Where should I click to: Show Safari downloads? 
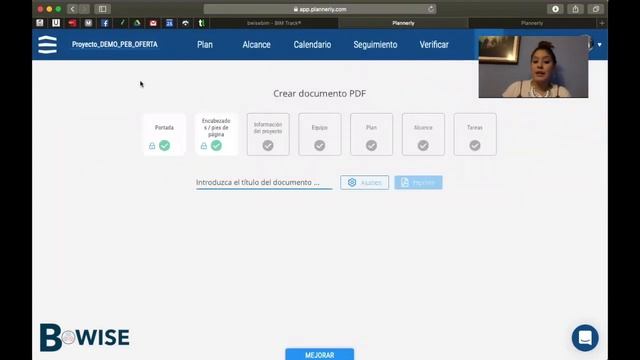[556, 9]
